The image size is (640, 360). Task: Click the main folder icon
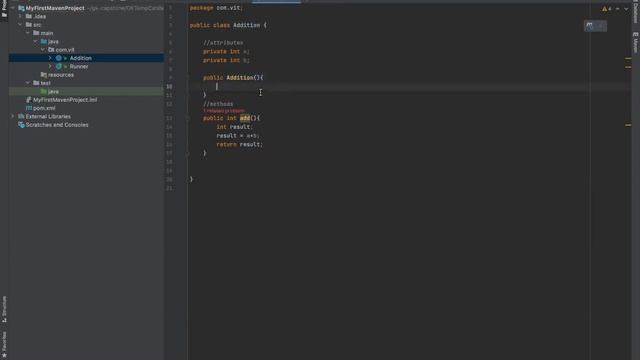point(36,33)
